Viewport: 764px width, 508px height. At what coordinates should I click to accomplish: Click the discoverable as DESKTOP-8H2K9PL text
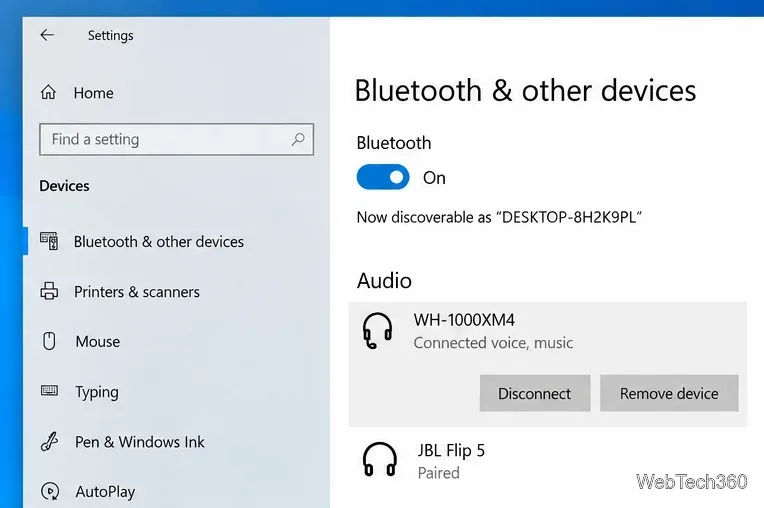pos(499,217)
